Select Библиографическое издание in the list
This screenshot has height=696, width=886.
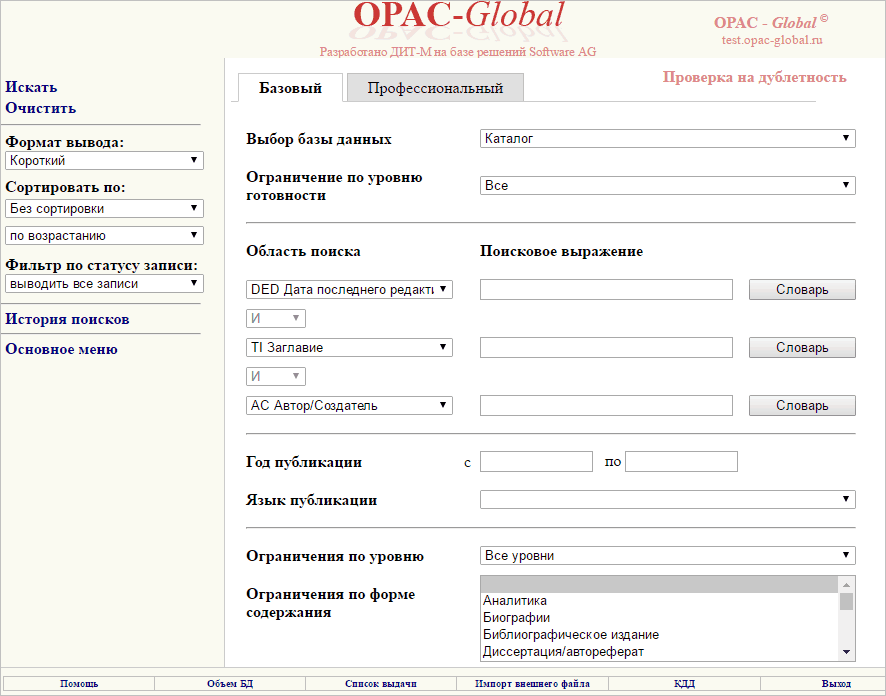point(659,635)
